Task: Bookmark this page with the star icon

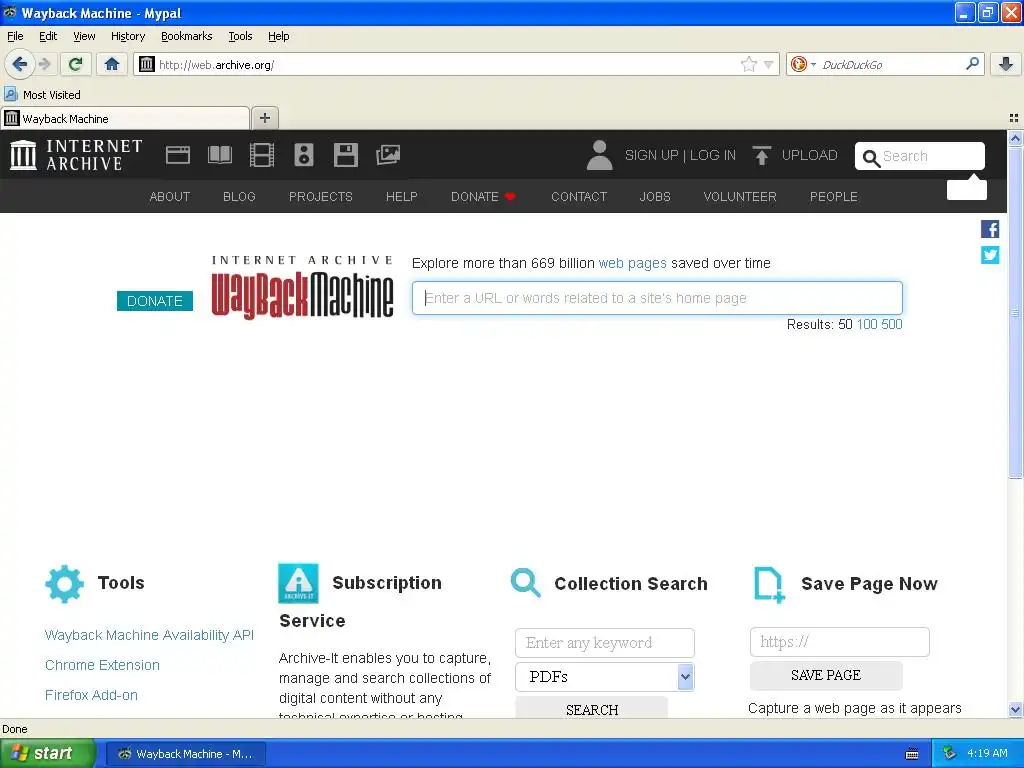Action: 748,64
